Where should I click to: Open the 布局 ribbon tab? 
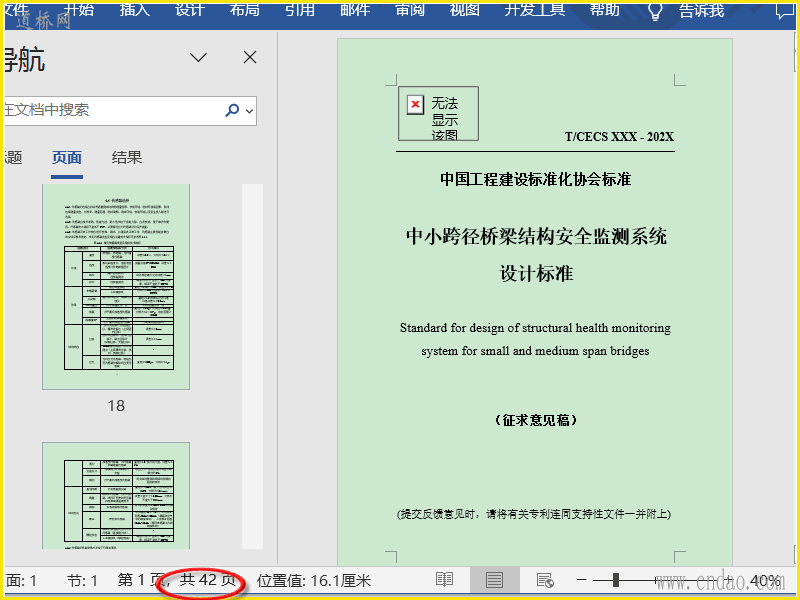coord(245,9)
